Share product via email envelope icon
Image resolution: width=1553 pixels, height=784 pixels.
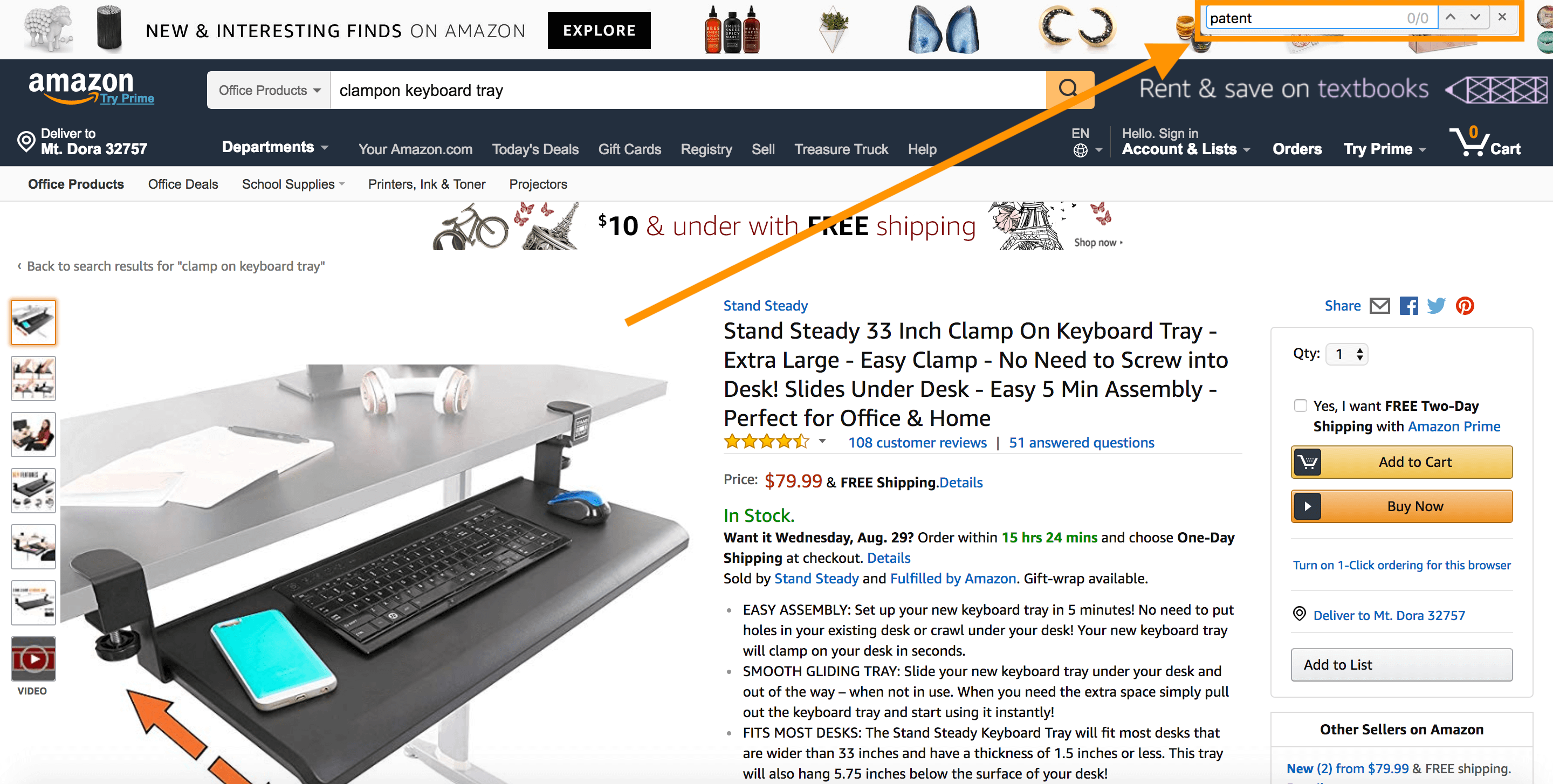(x=1379, y=306)
